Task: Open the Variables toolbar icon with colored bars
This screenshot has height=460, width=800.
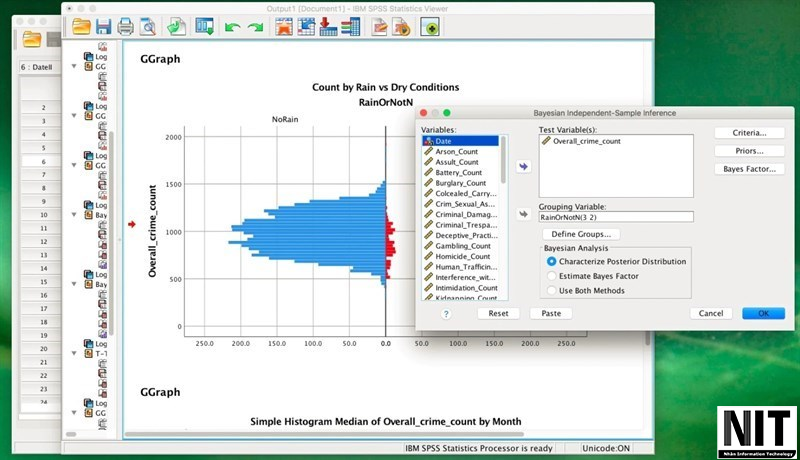Action: [x=351, y=27]
